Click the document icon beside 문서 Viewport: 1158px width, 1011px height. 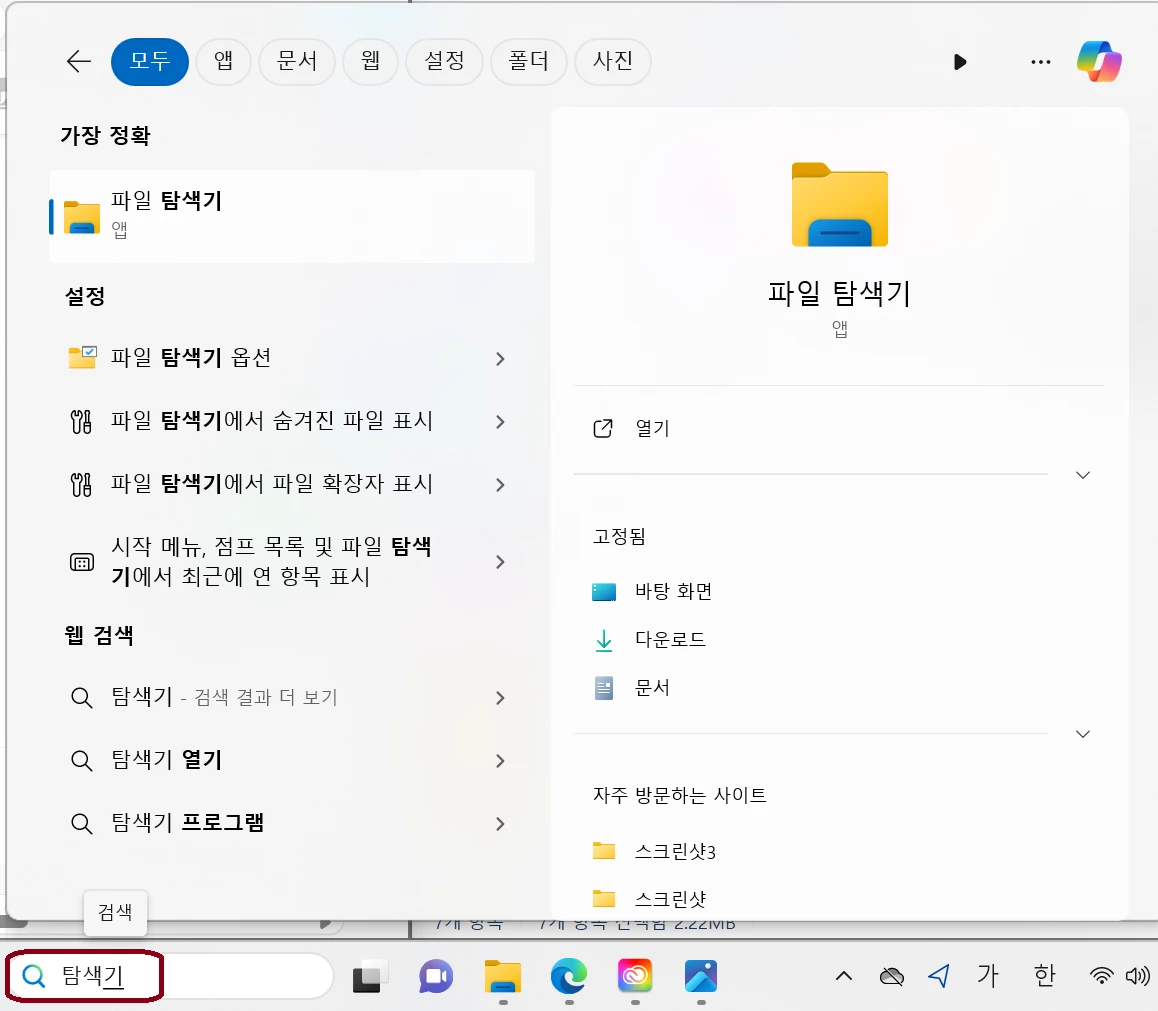(604, 688)
